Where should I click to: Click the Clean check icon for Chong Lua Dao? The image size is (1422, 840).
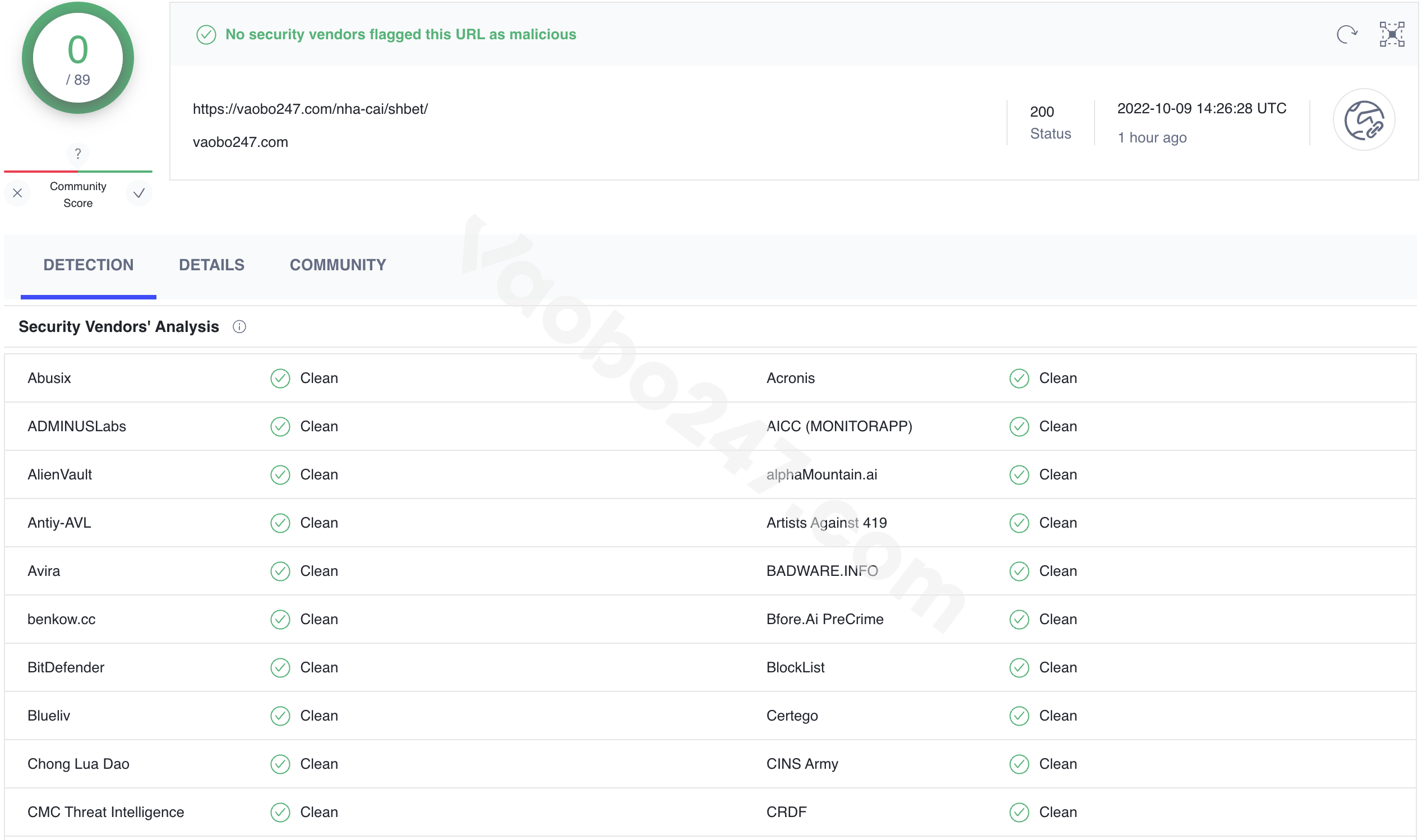point(280,764)
